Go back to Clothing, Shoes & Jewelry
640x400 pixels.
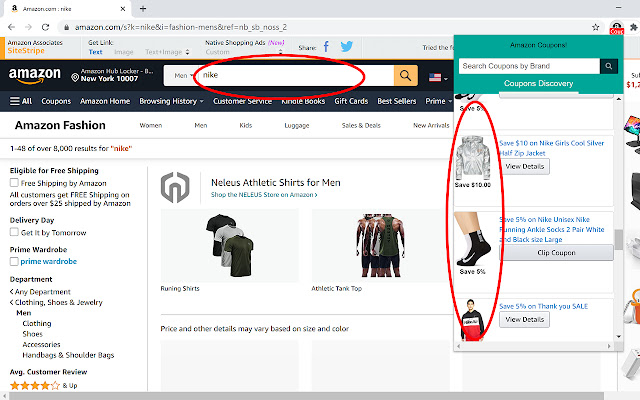tap(56, 302)
